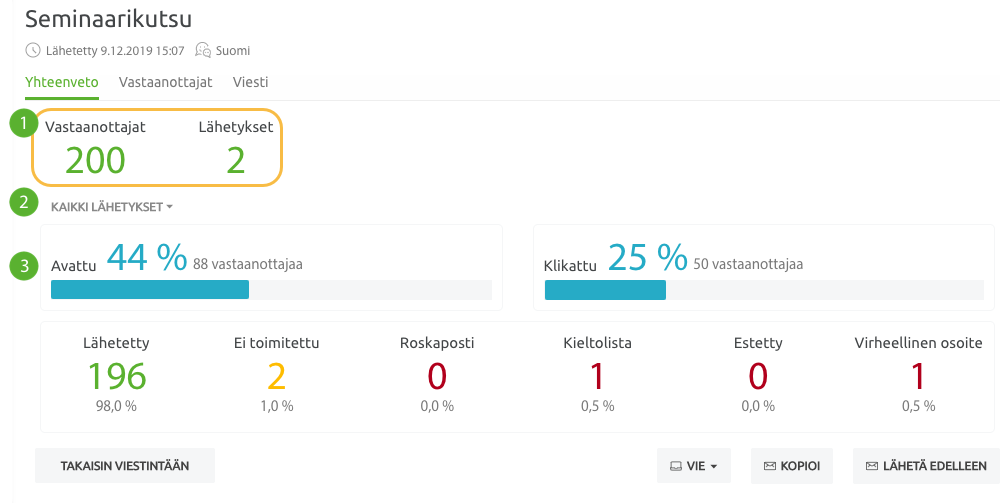Click the tray icon inside the VIE button
Viewport: 1000px width, 503px height.
click(676, 466)
